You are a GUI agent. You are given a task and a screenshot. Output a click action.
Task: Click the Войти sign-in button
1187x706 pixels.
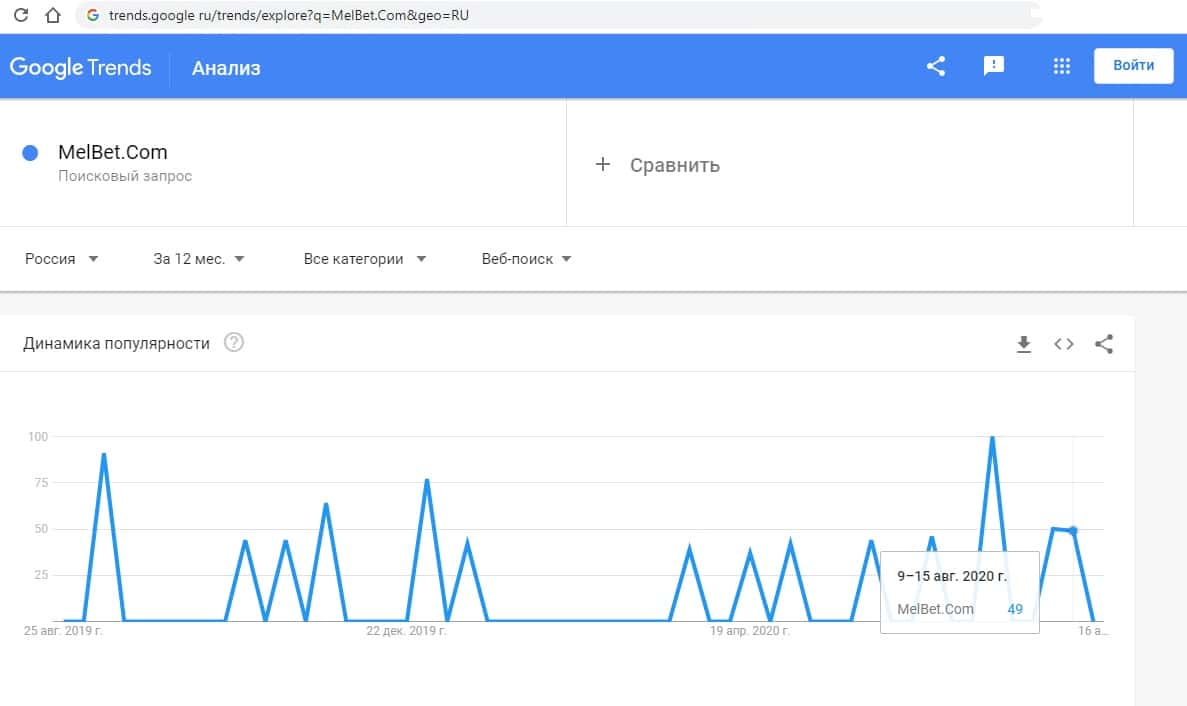(1133, 66)
